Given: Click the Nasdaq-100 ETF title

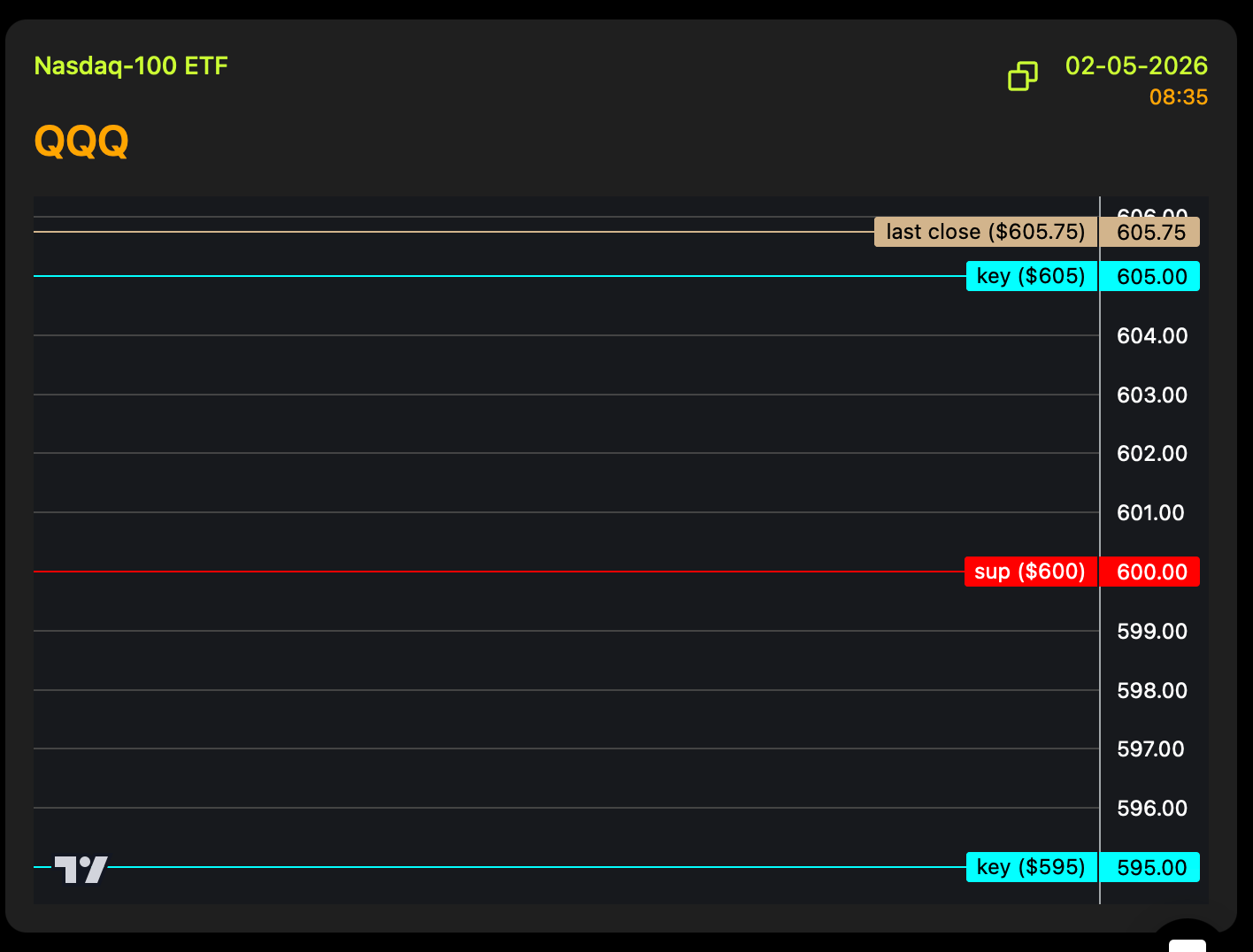Looking at the screenshot, I should click(x=131, y=66).
